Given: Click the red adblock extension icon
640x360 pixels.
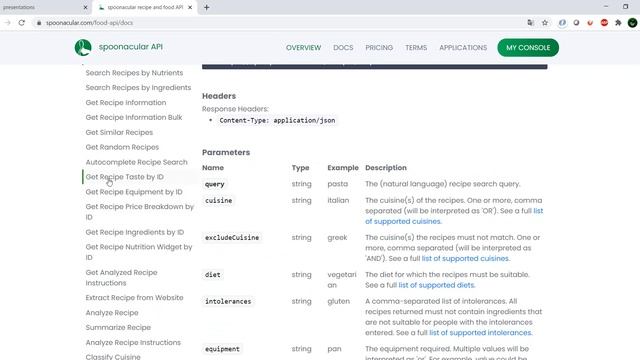Looking at the screenshot, I should click(x=604, y=23).
